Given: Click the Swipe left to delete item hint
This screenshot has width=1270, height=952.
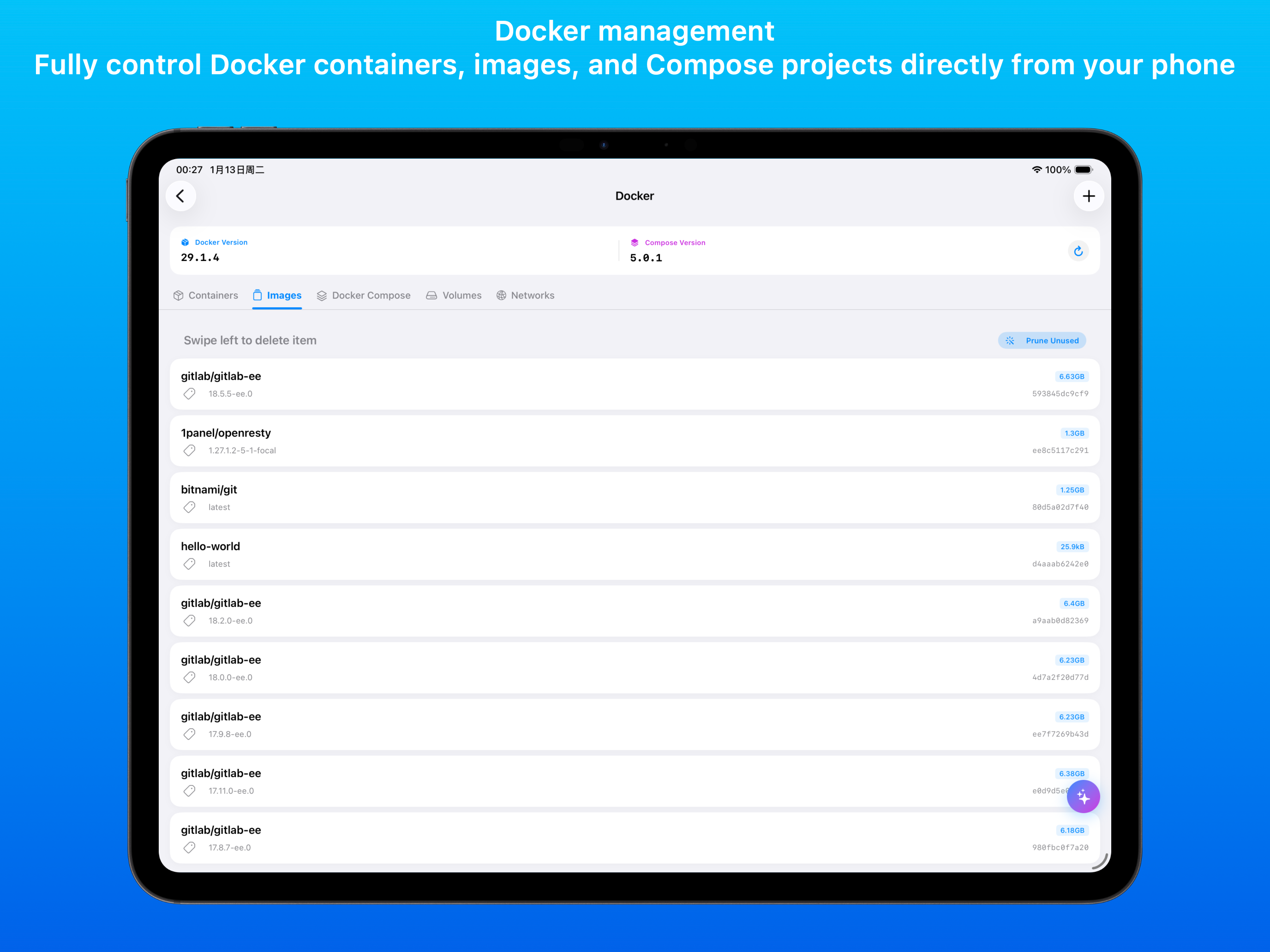Looking at the screenshot, I should [x=250, y=341].
